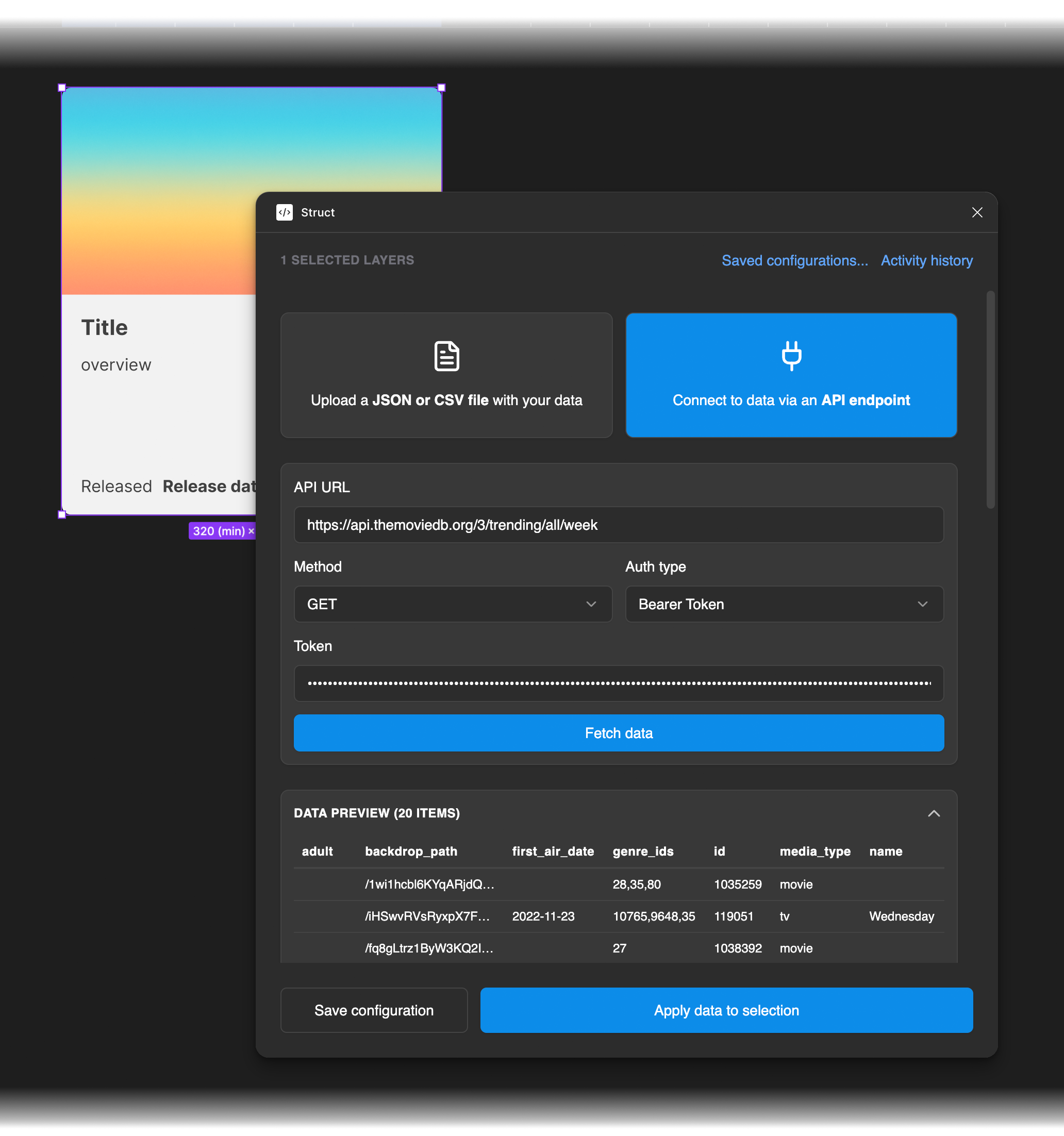The width and height of the screenshot is (1064, 1136).
Task: Save the current configuration
Action: pos(374,1010)
